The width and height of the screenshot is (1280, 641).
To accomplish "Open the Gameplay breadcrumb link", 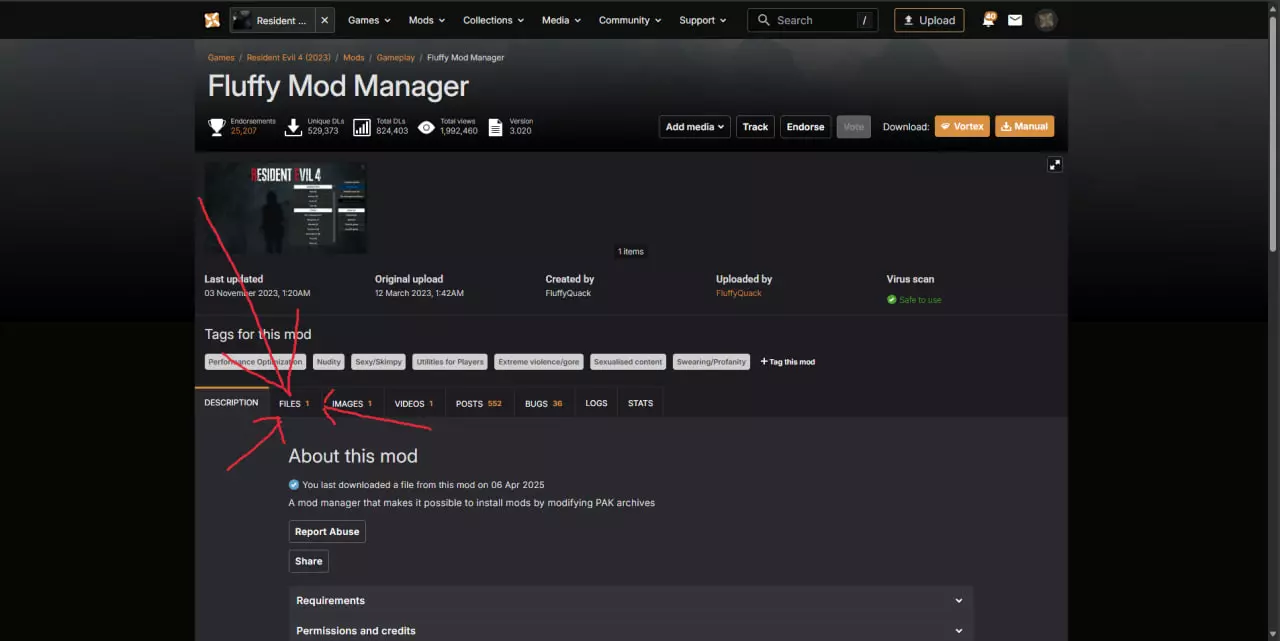I will point(395,58).
